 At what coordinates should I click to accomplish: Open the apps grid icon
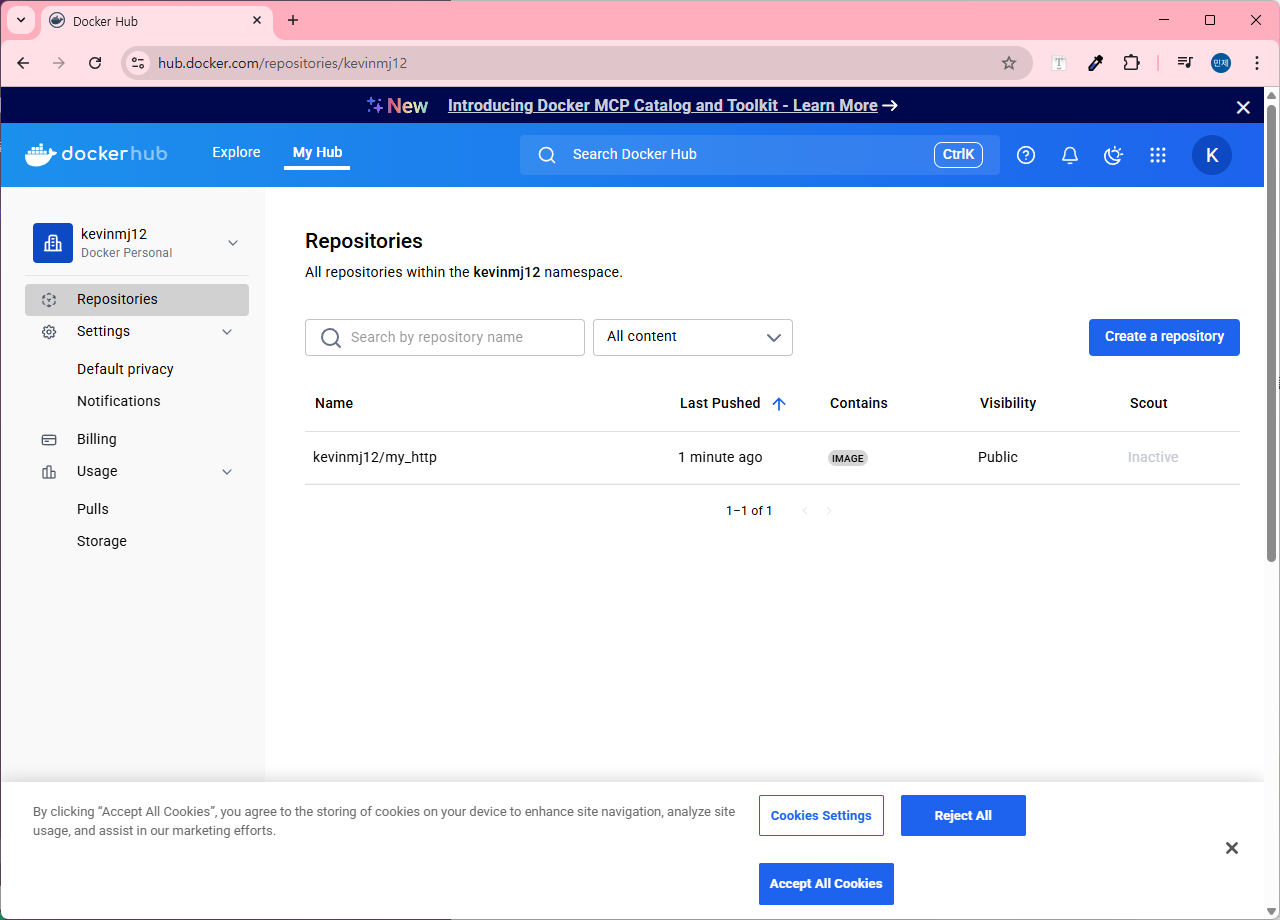point(1158,155)
